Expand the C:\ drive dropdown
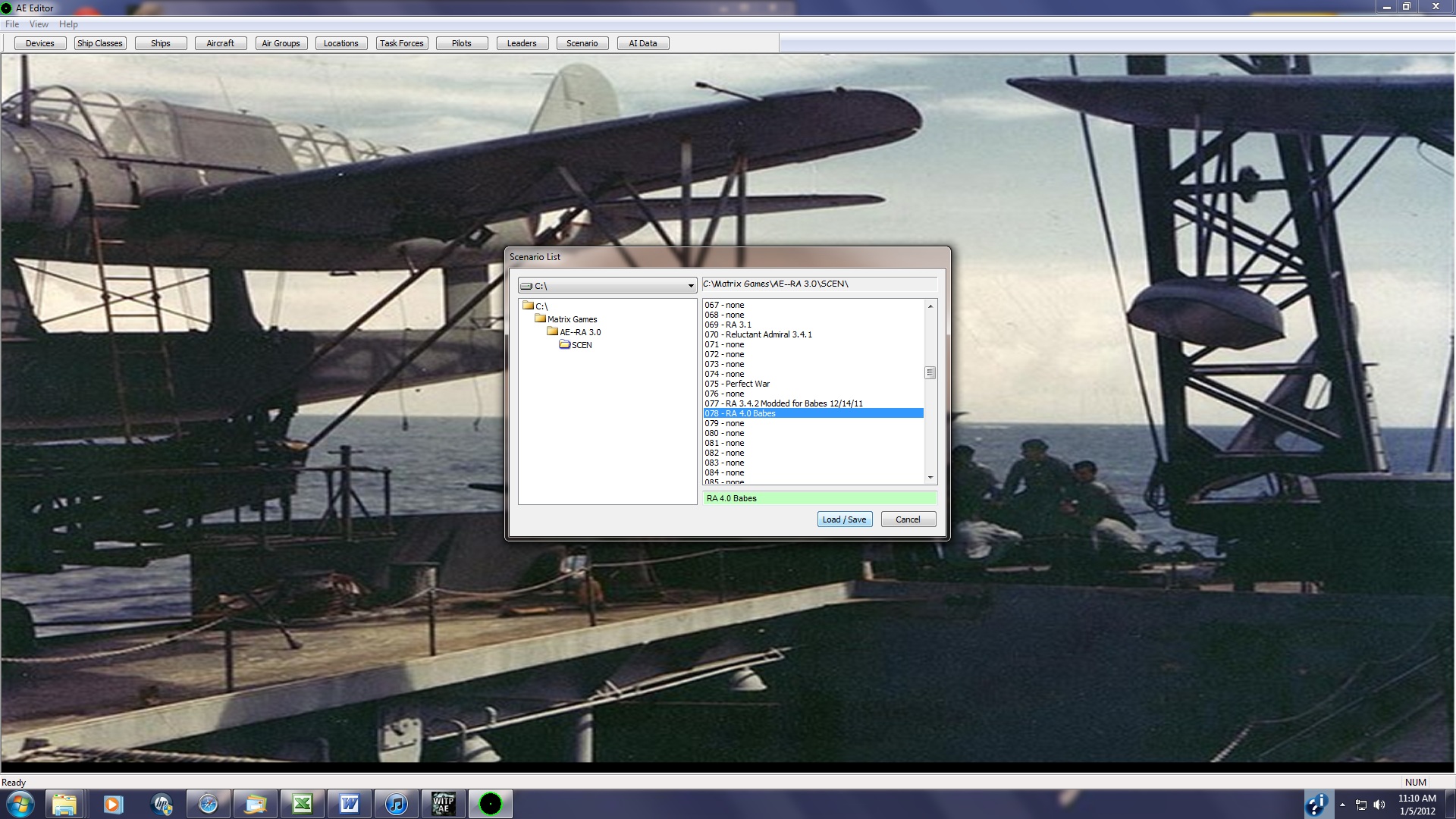Image resolution: width=1456 pixels, height=819 pixels. (x=690, y=286)
